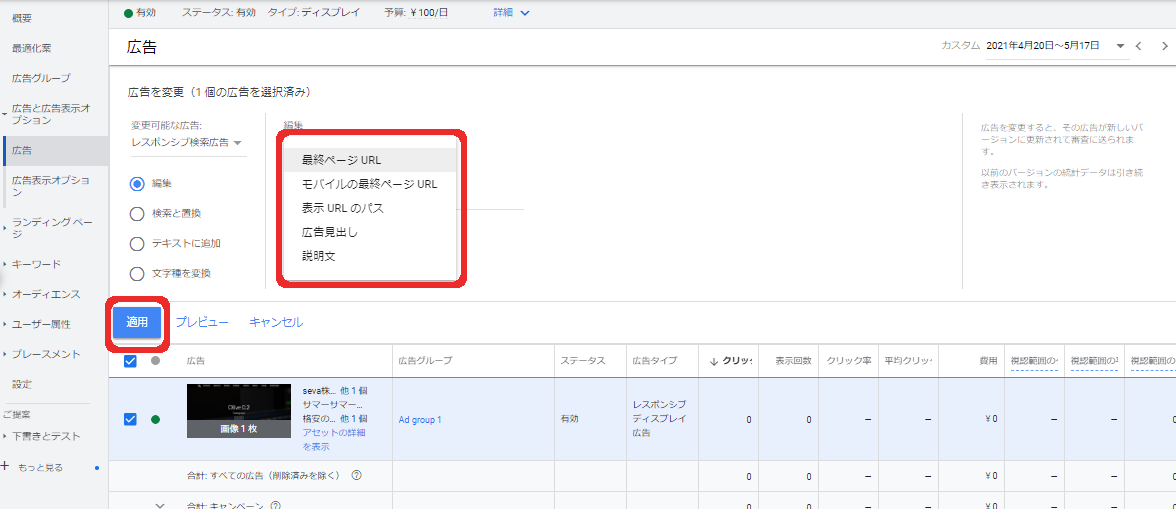Choose 最終ページ URL from the list
The width and height of the screenshot is (1176, 509).
click(341, 160)
